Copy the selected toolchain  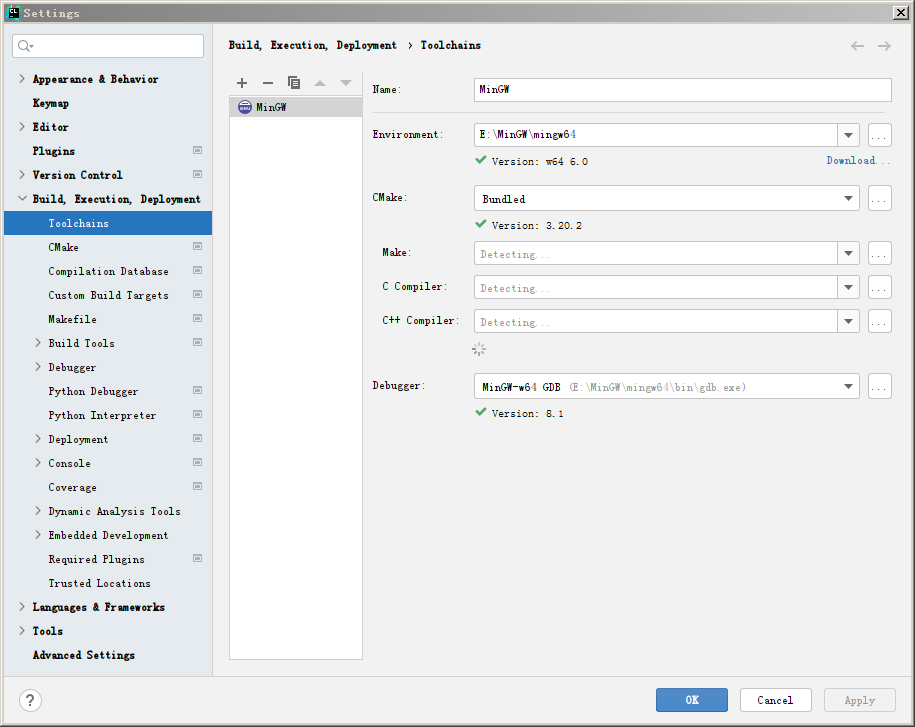click(294, 83)
